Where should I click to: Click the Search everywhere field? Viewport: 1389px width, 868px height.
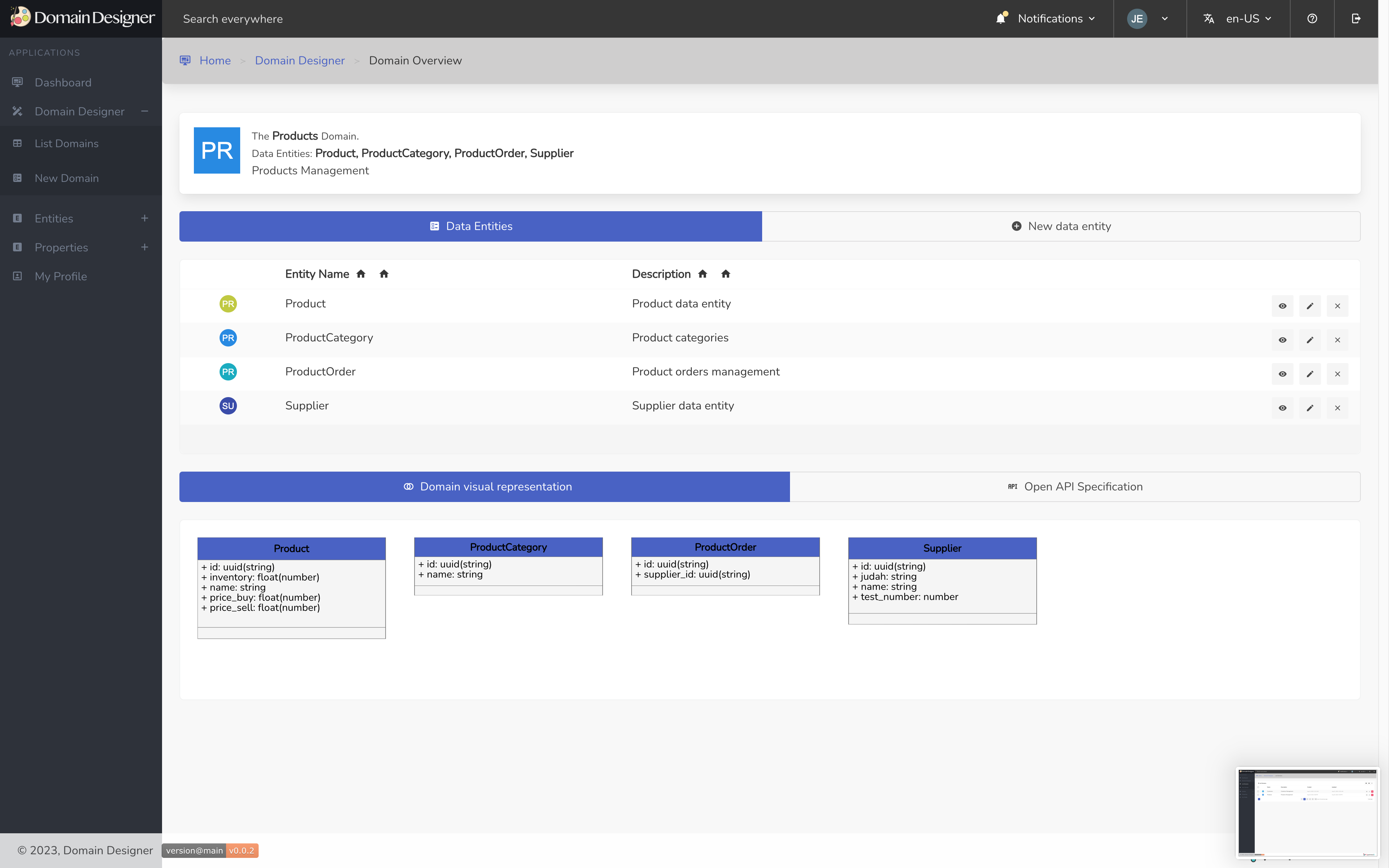pyautogui.click(x=233, y=19)
